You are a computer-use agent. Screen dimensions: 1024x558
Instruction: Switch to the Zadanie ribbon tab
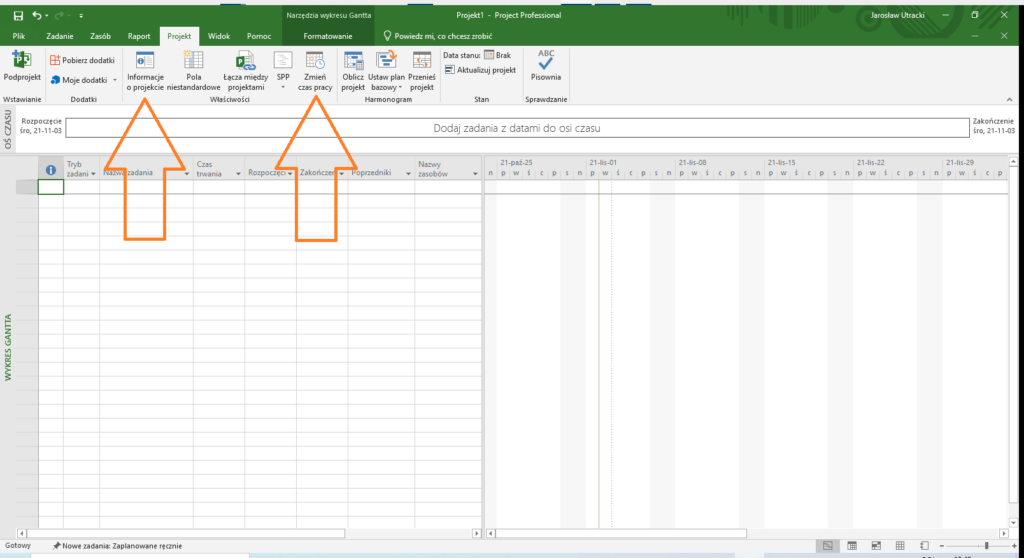pos(60,36)
